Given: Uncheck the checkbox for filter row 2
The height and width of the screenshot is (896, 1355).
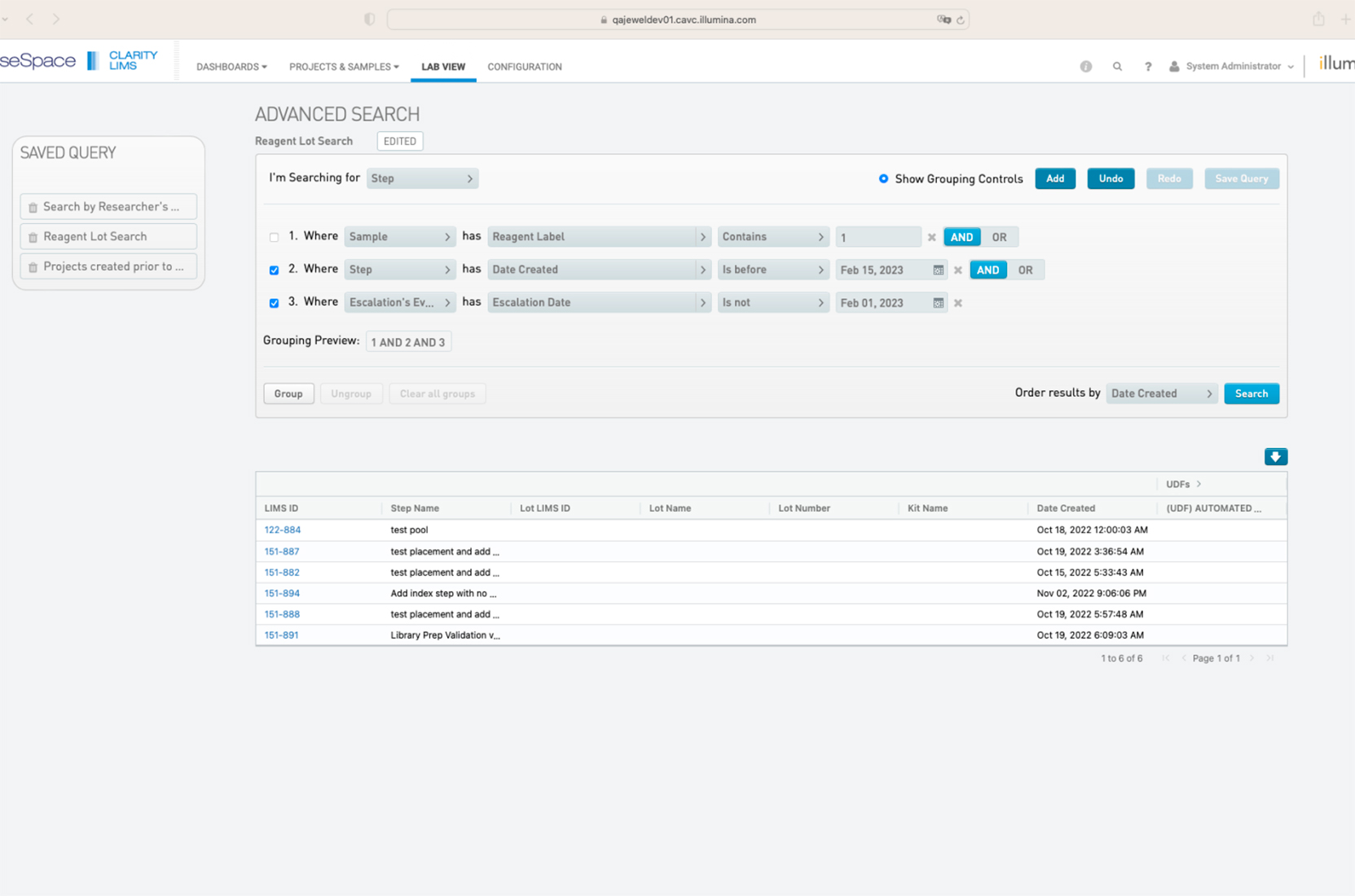Looking at the screenshot, I should [274, 270].
